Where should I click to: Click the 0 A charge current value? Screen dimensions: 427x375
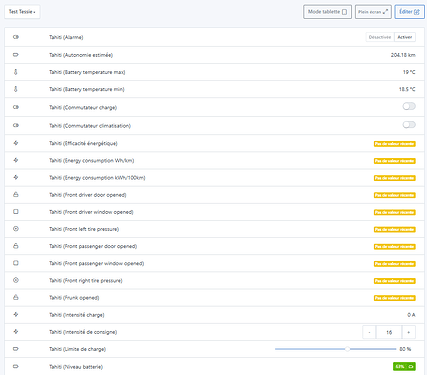tap(411, 315)
